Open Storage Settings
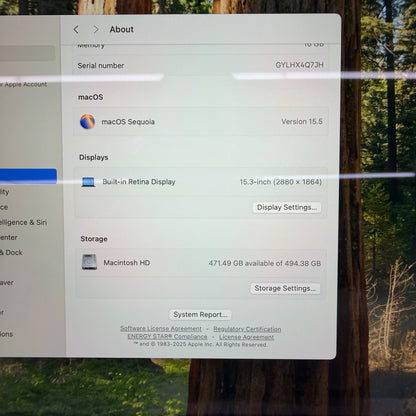 (285, 288)
